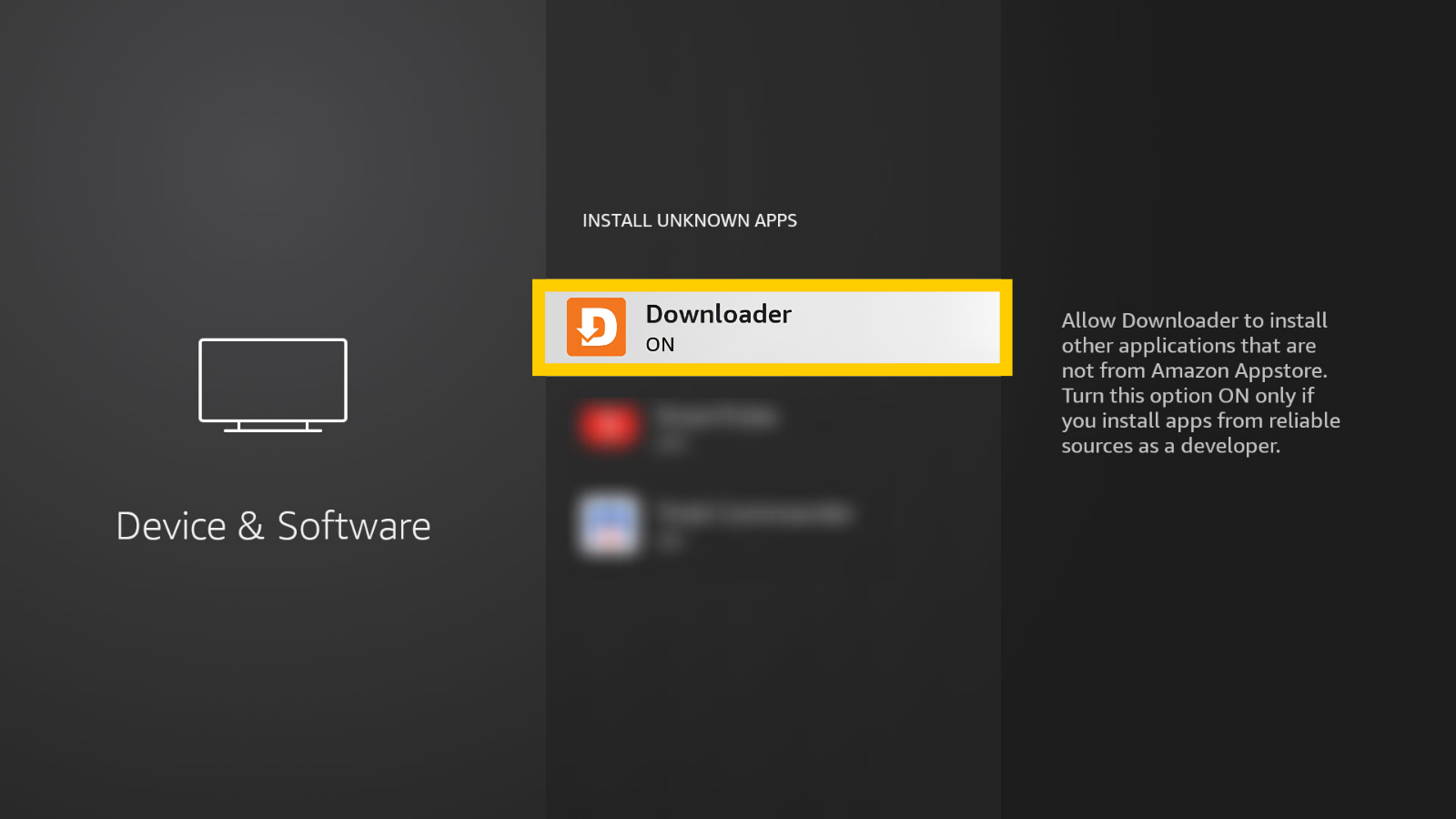Click the INSTALL UNKNOWN APPS header
Image resolution: width=1456 pixels, height=819 pixels.
pos(690,220)
